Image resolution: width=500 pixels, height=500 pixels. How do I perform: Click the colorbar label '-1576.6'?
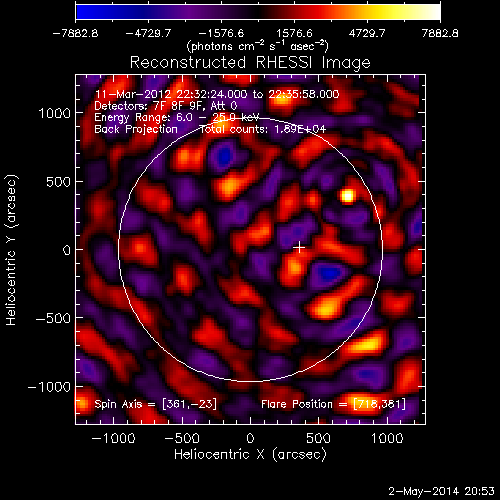[x=221, y=33]
